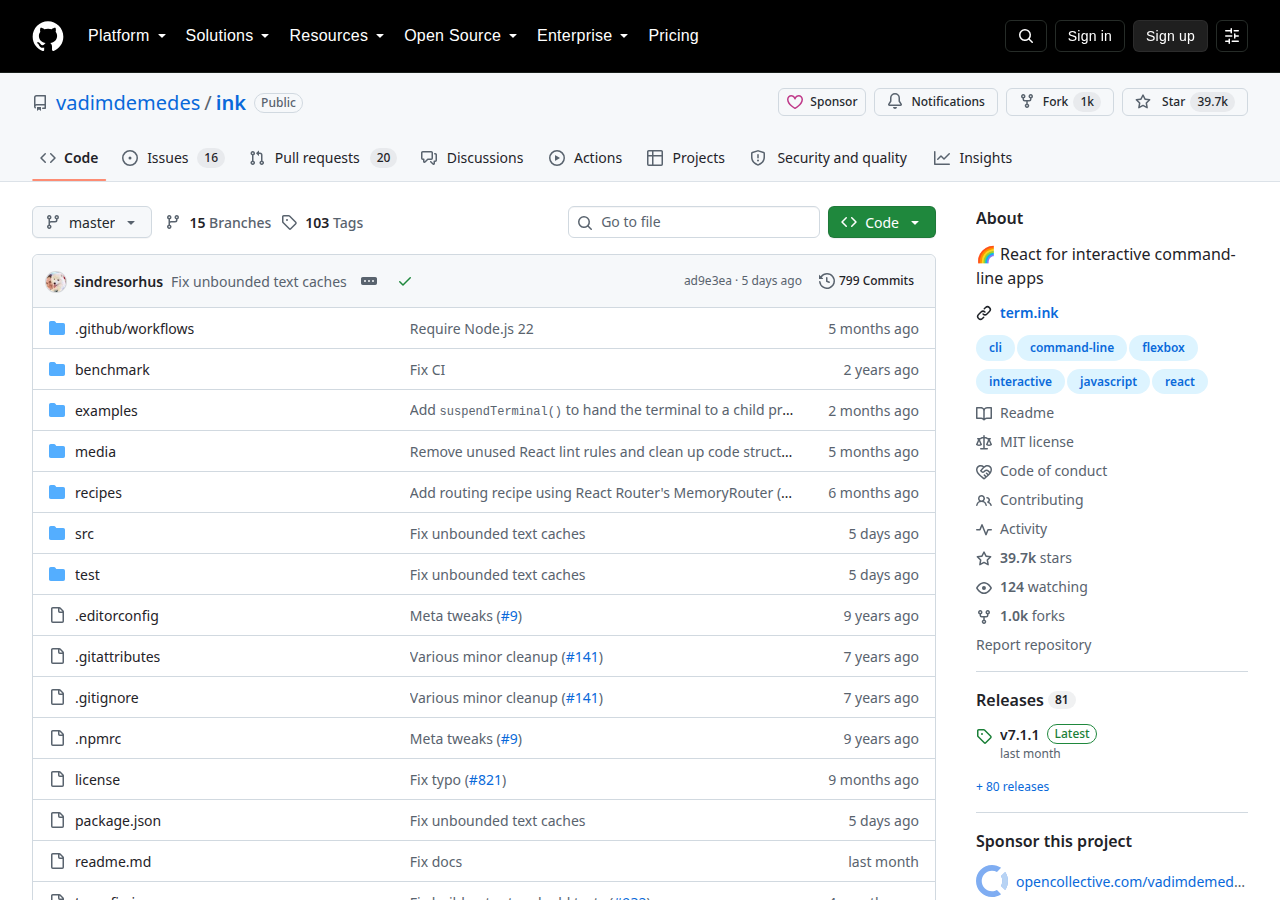Expand the commit message ellipsis icon
The image size is (1280, 900).
[x=369, y=282]
